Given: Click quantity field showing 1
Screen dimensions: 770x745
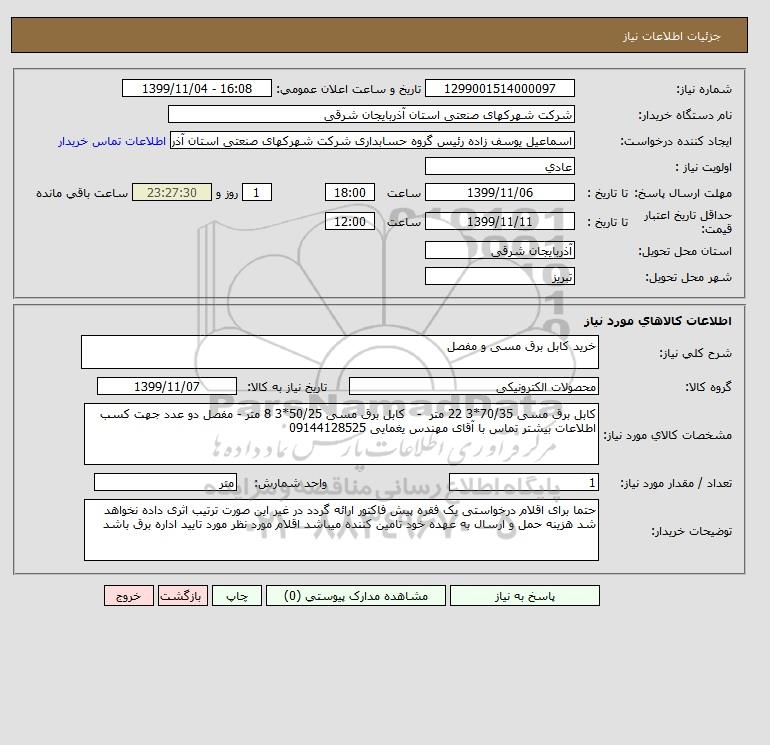Looking at the screenshot, I should point(523,483).
